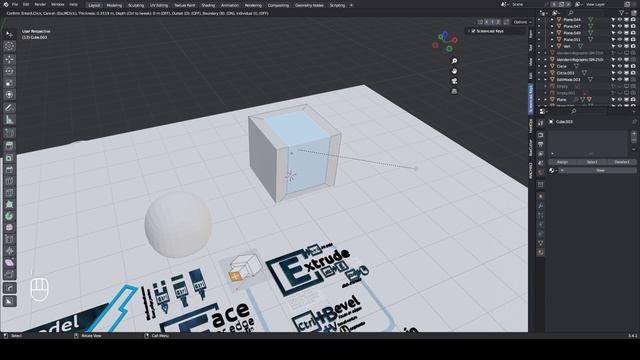Select the Loop Cut tool

(x=9, y=181)
